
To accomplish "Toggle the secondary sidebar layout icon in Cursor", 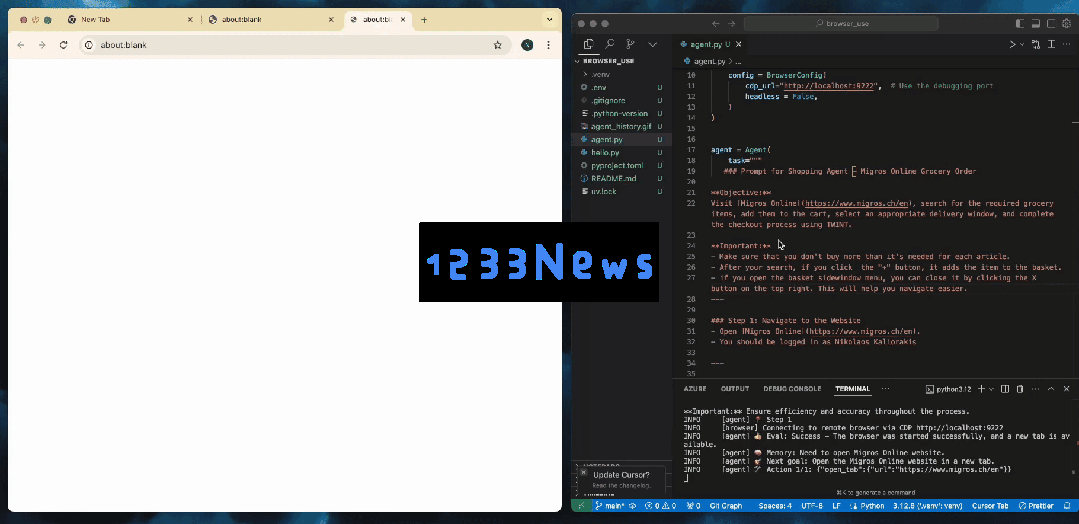I will coord(1051,23).
